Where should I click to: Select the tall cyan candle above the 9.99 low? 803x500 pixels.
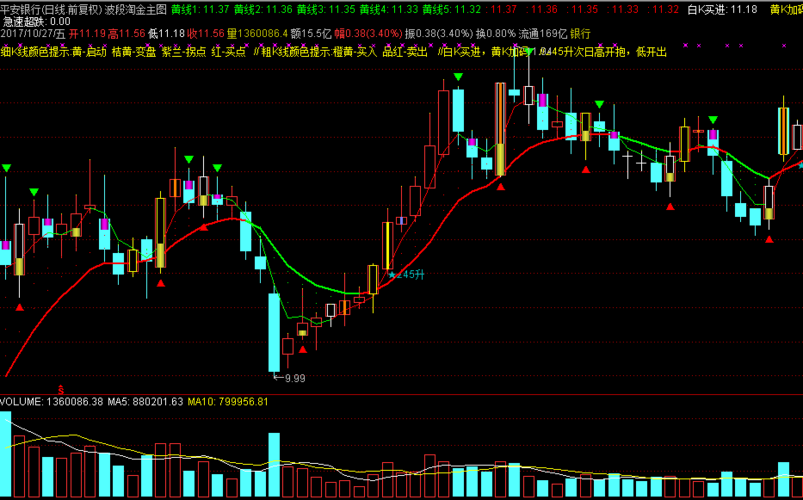pos(273,332)
